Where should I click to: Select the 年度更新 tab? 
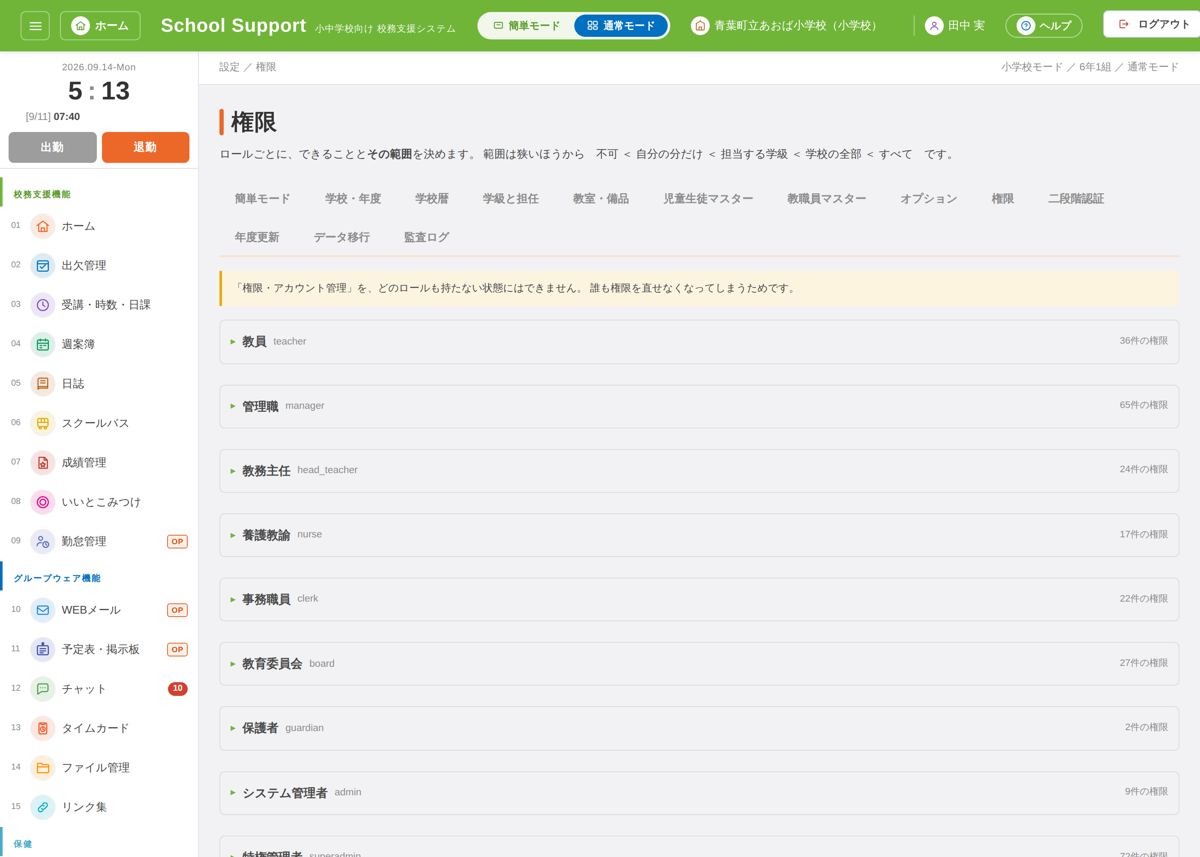point(257,238)
